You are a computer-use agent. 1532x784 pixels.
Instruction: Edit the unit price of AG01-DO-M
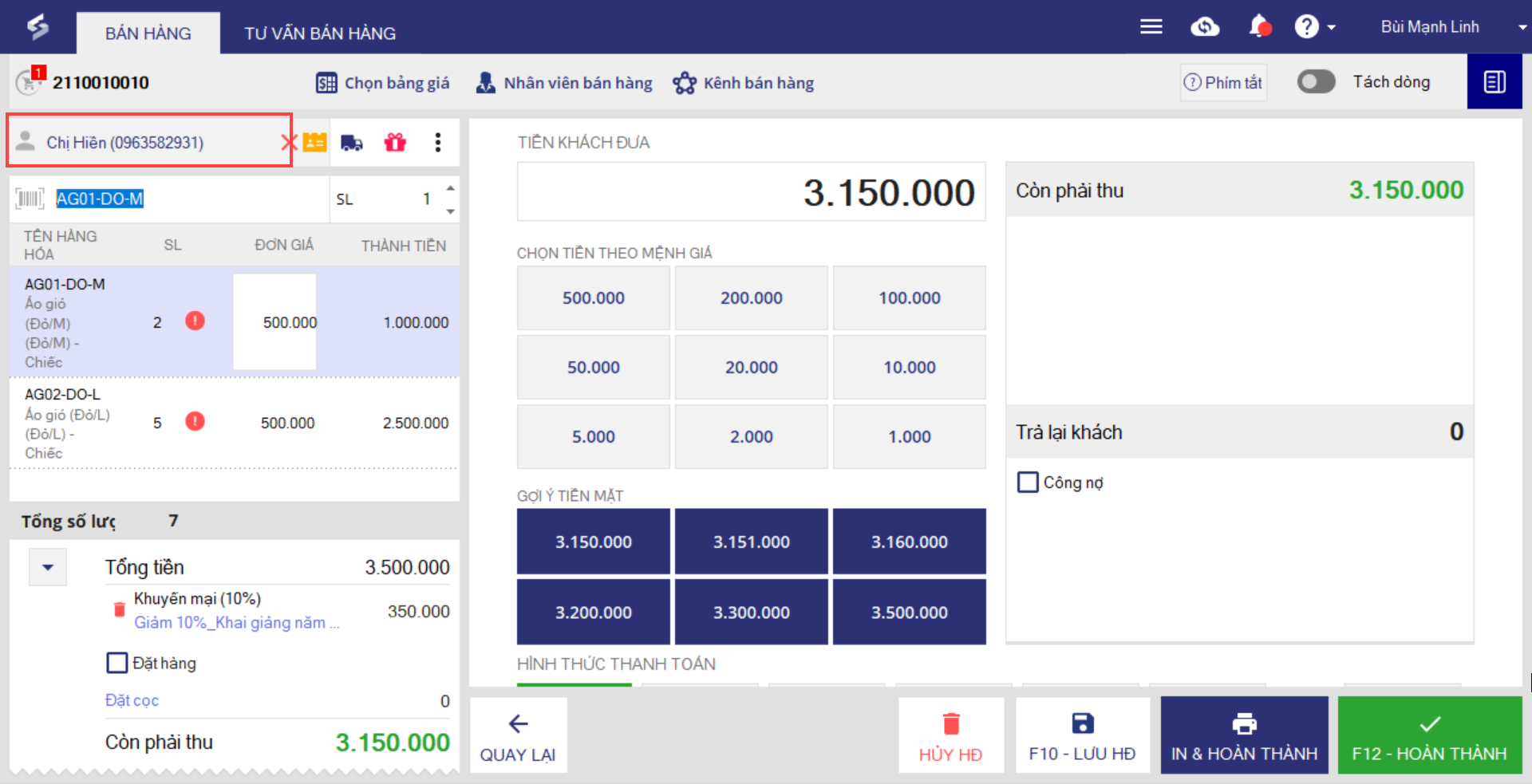click(275, 322)
